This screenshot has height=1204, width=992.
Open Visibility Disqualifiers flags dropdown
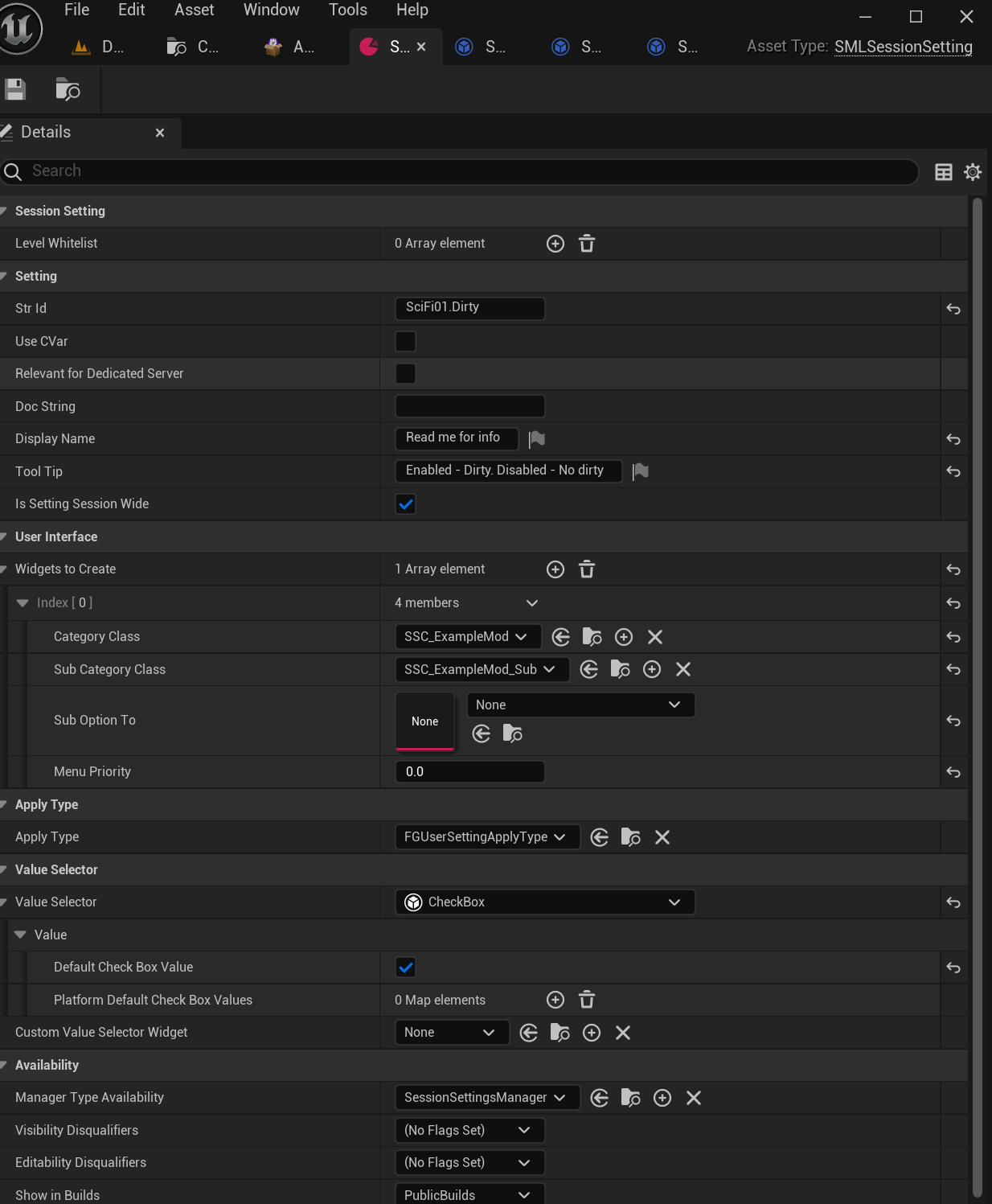(x=469, y=1130)
